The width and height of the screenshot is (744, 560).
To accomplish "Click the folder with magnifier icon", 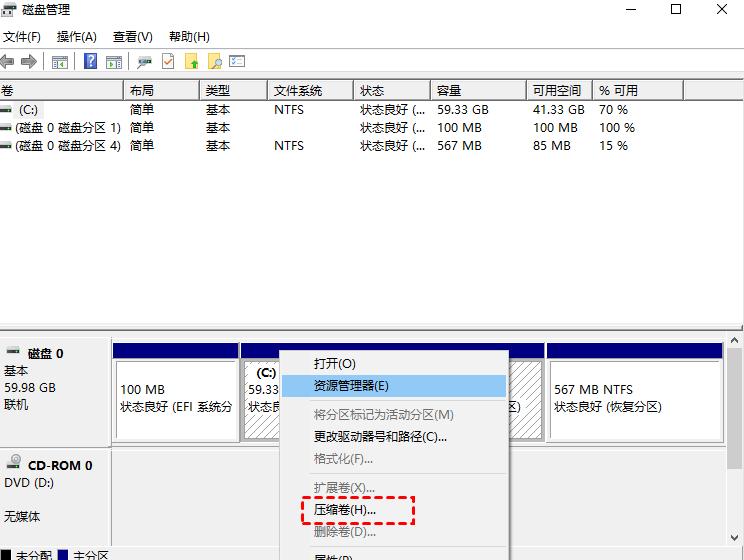I will 214,62.
